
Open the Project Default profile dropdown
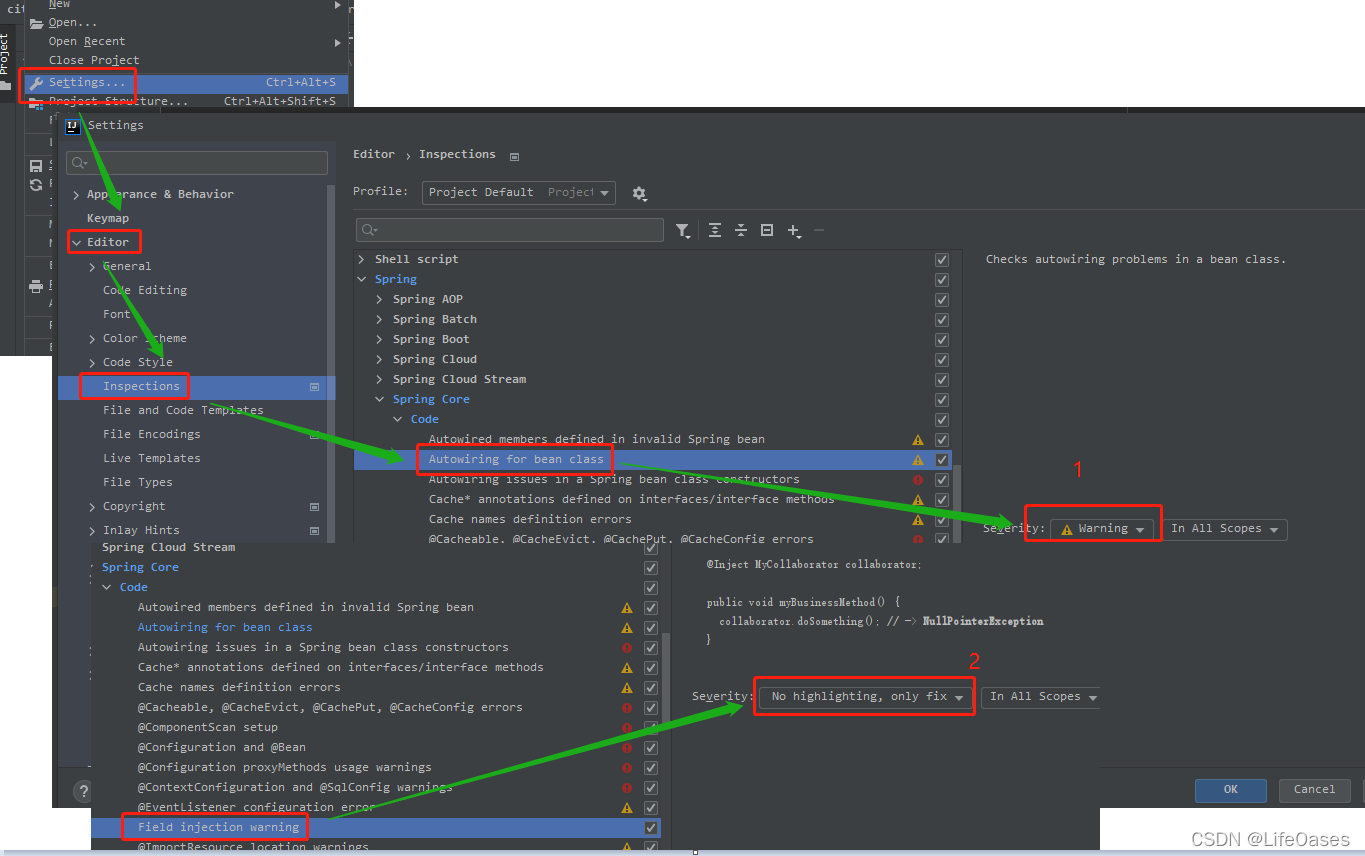click(x=518, y=193)
